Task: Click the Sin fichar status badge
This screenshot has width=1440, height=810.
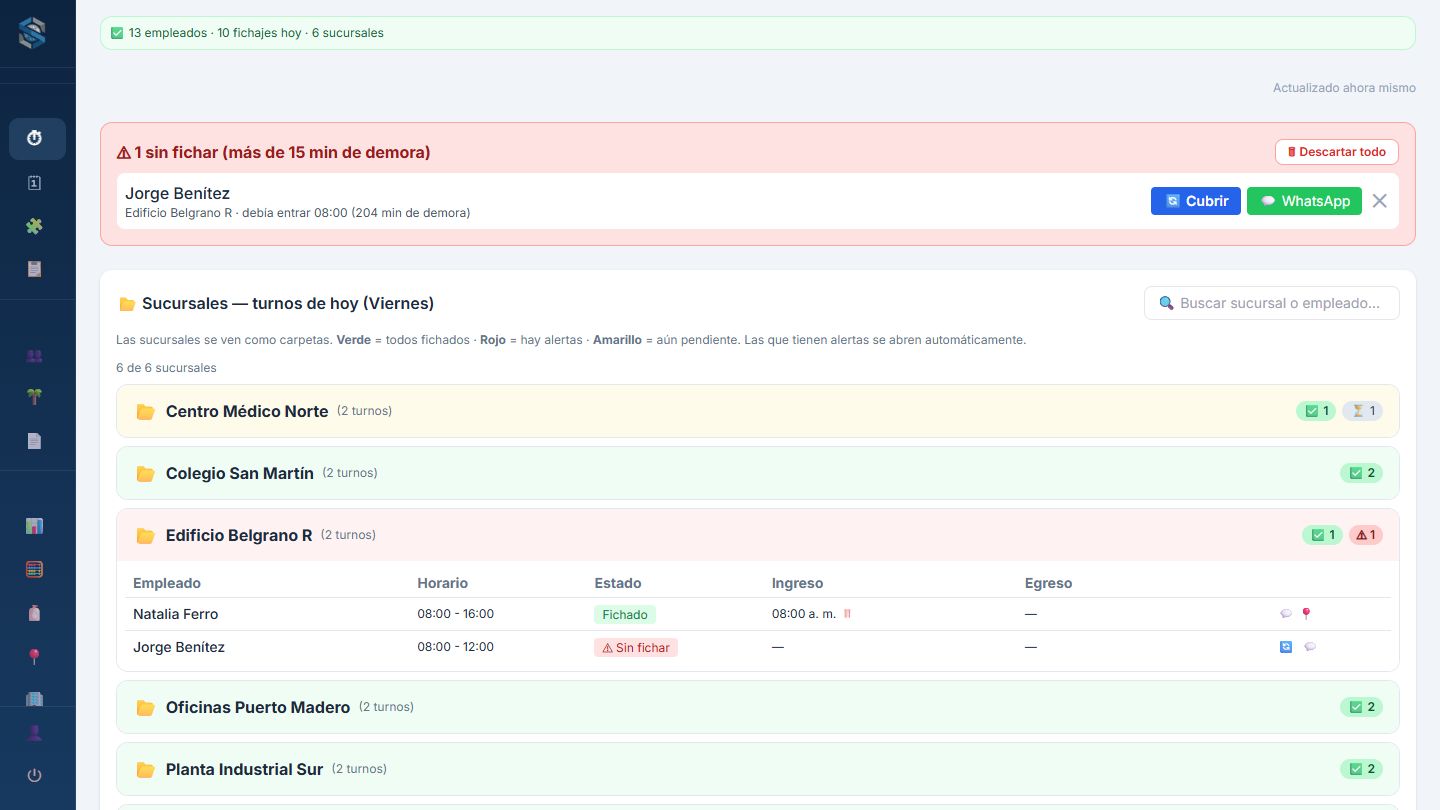Action: [x=636, y=648]
